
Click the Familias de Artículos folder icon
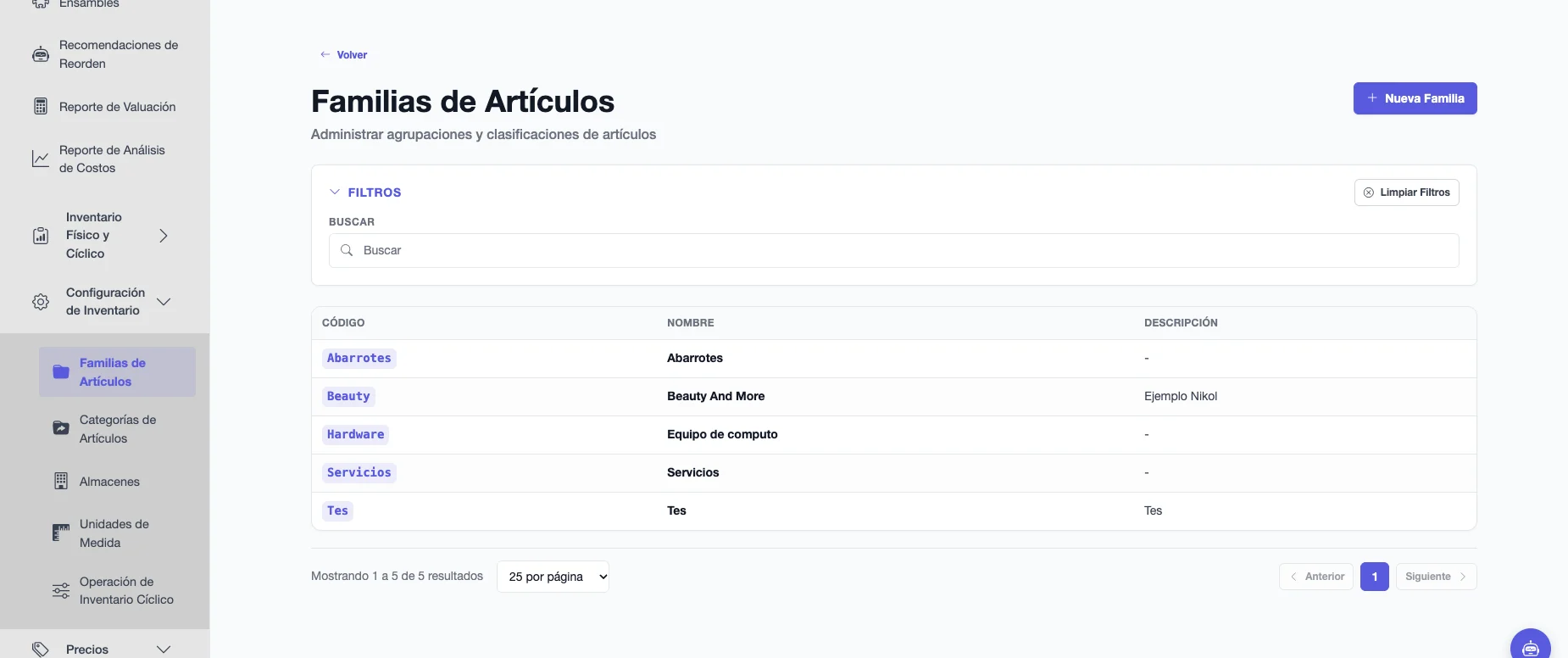(61, 371)
